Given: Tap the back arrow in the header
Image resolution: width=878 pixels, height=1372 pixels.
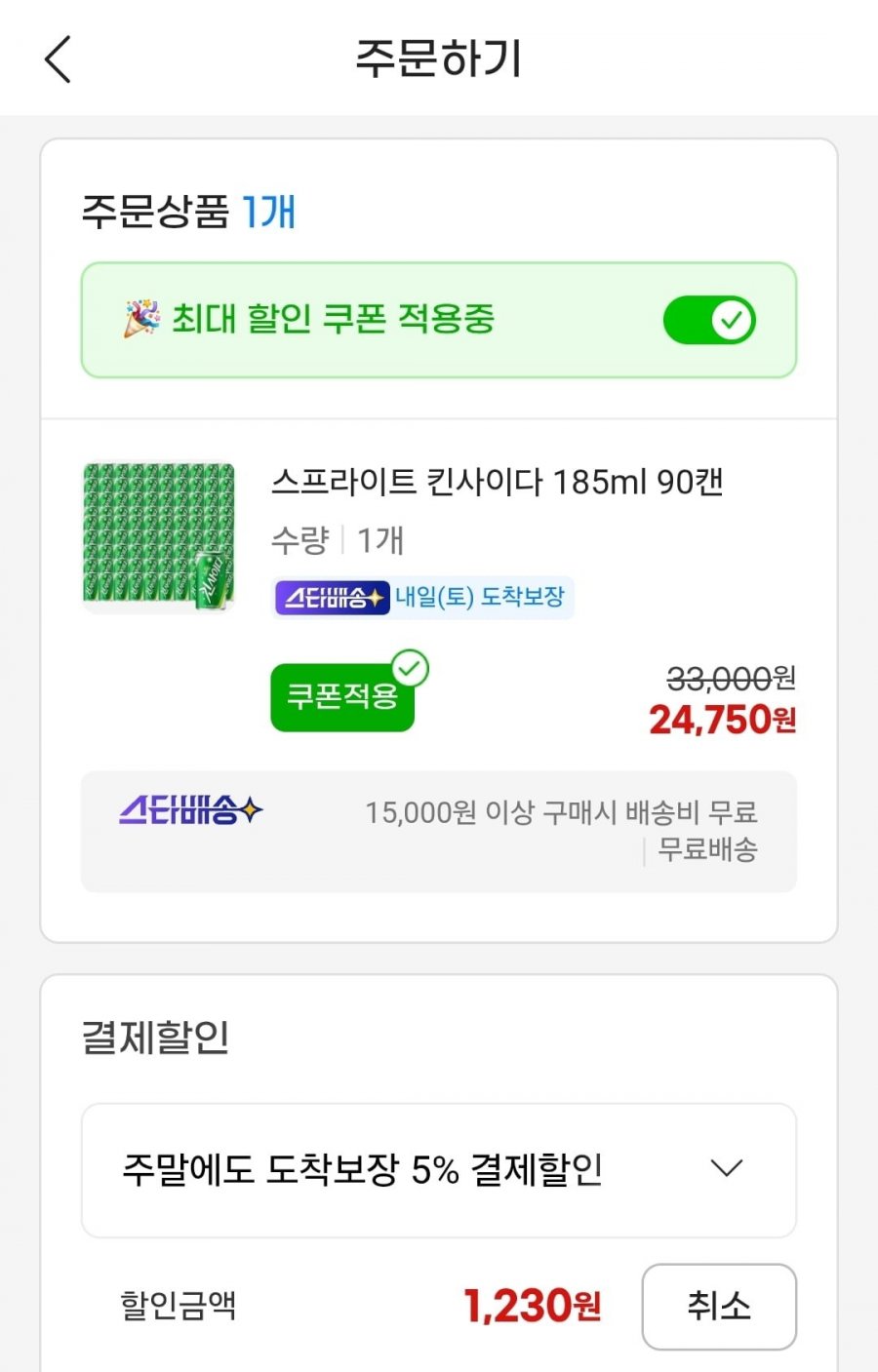Looking at the screenshot, I should pyautogui.click(x=59, y=59).
